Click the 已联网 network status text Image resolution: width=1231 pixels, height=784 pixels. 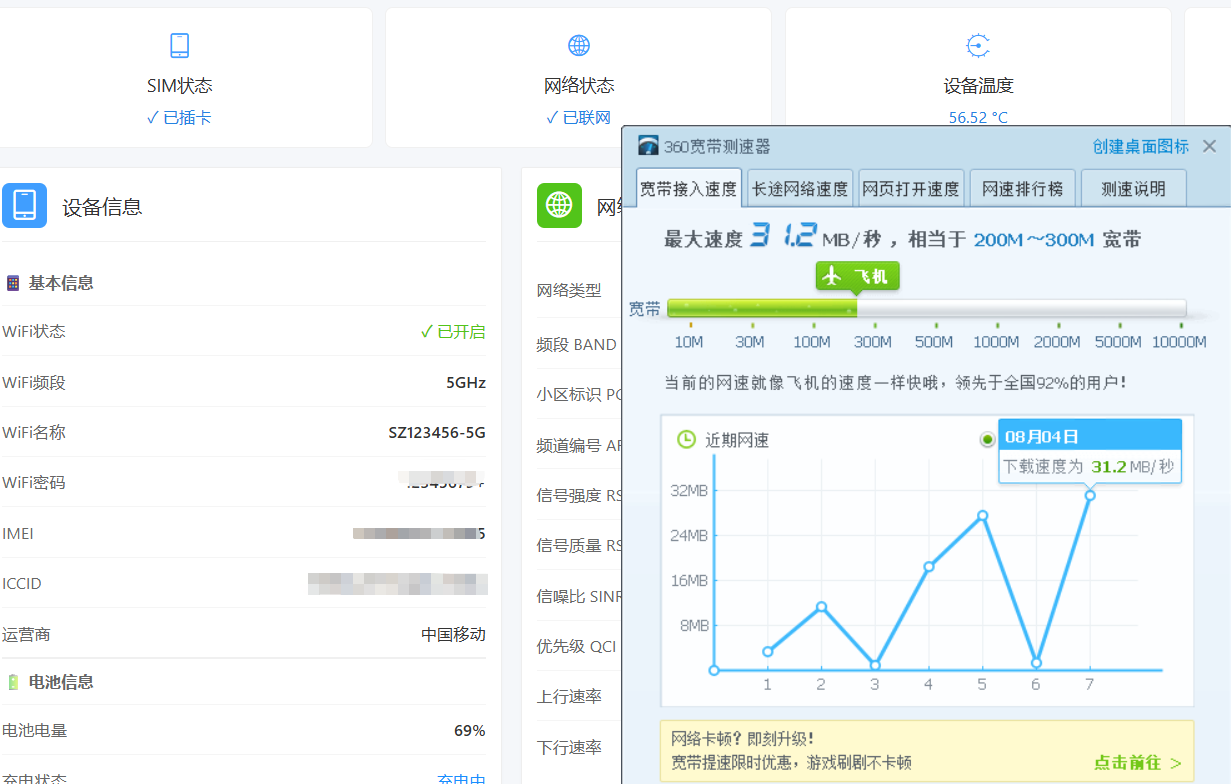coord(578,118)
